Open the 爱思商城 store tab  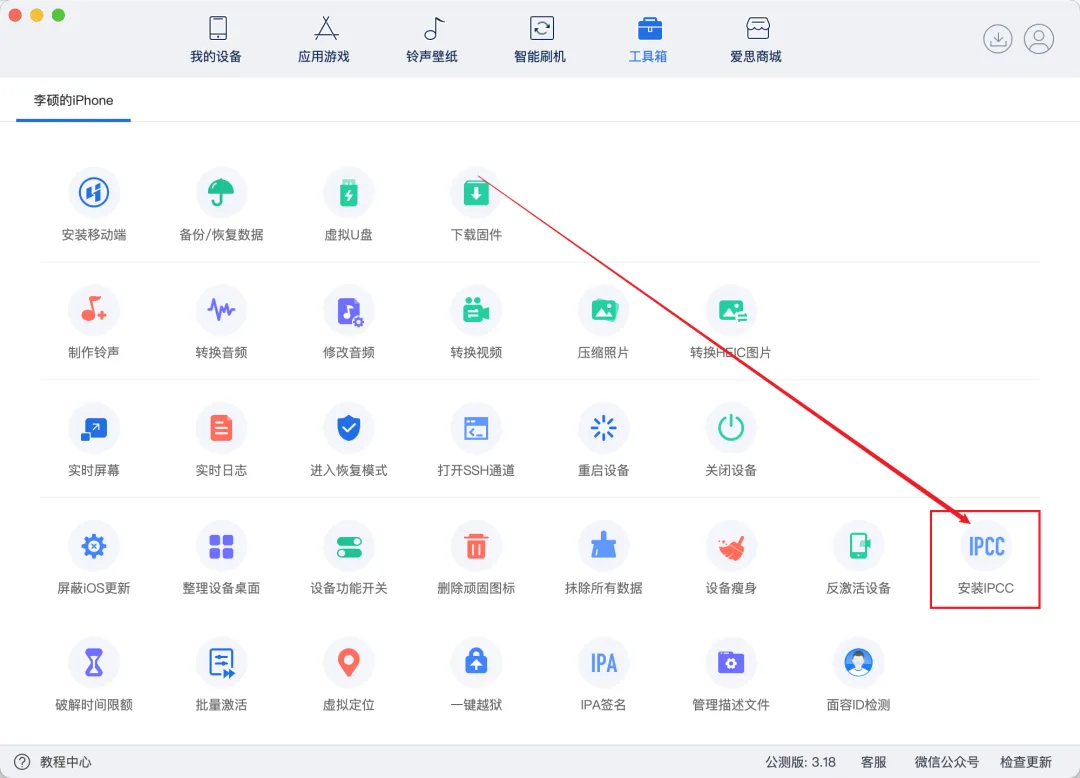click(756, 40)
